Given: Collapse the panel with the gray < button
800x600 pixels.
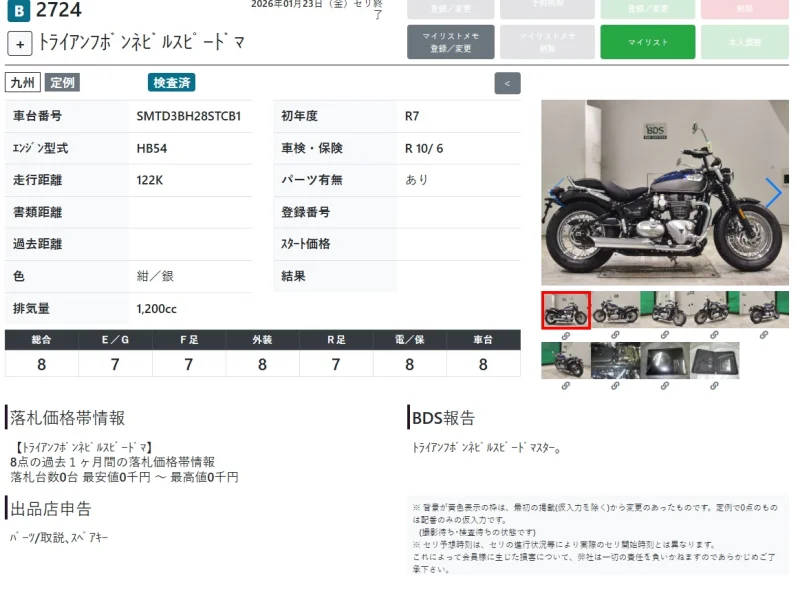Looking at the screenshot, I should (507, 83).
